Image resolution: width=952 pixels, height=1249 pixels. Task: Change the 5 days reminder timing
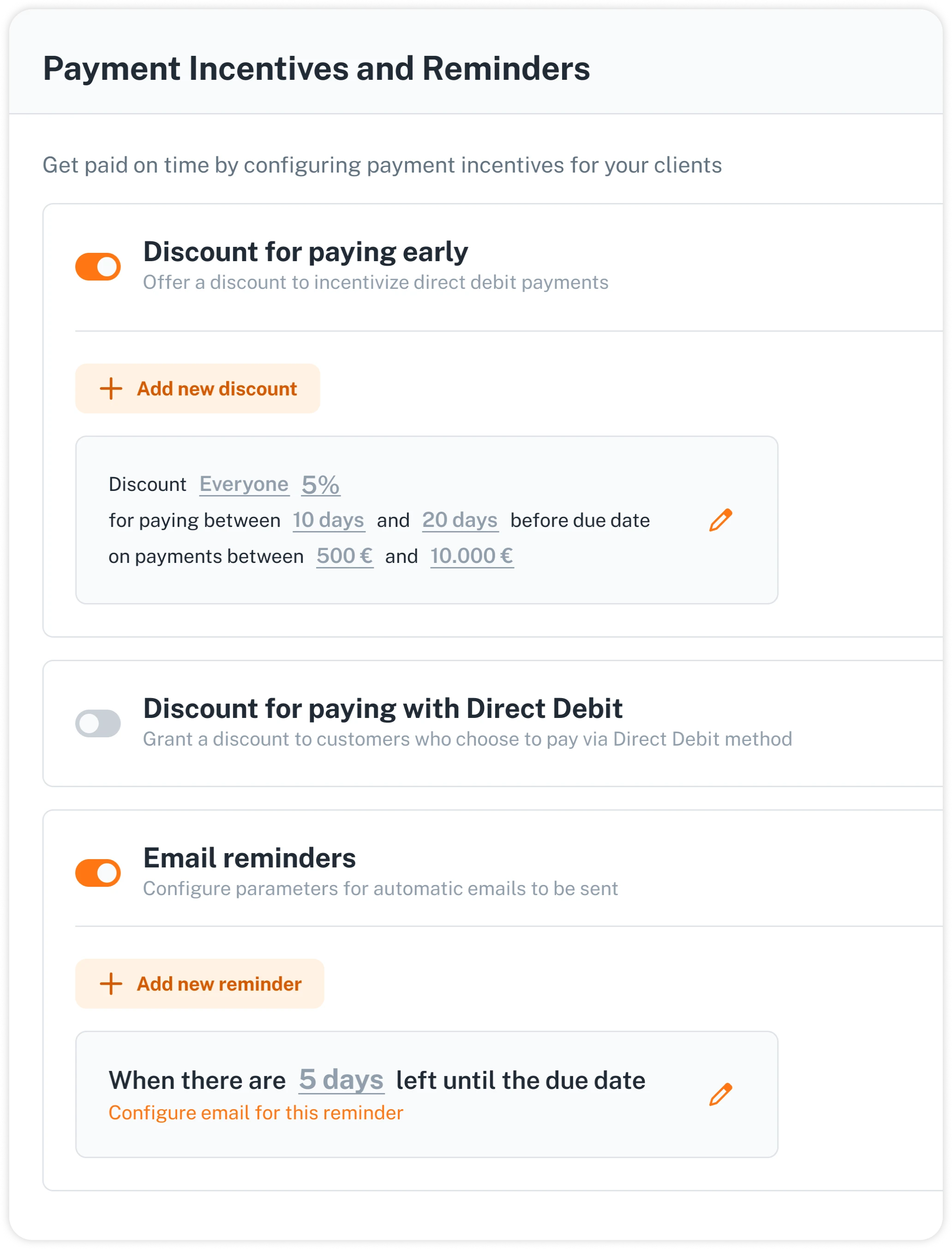[x=341, y=1080]
